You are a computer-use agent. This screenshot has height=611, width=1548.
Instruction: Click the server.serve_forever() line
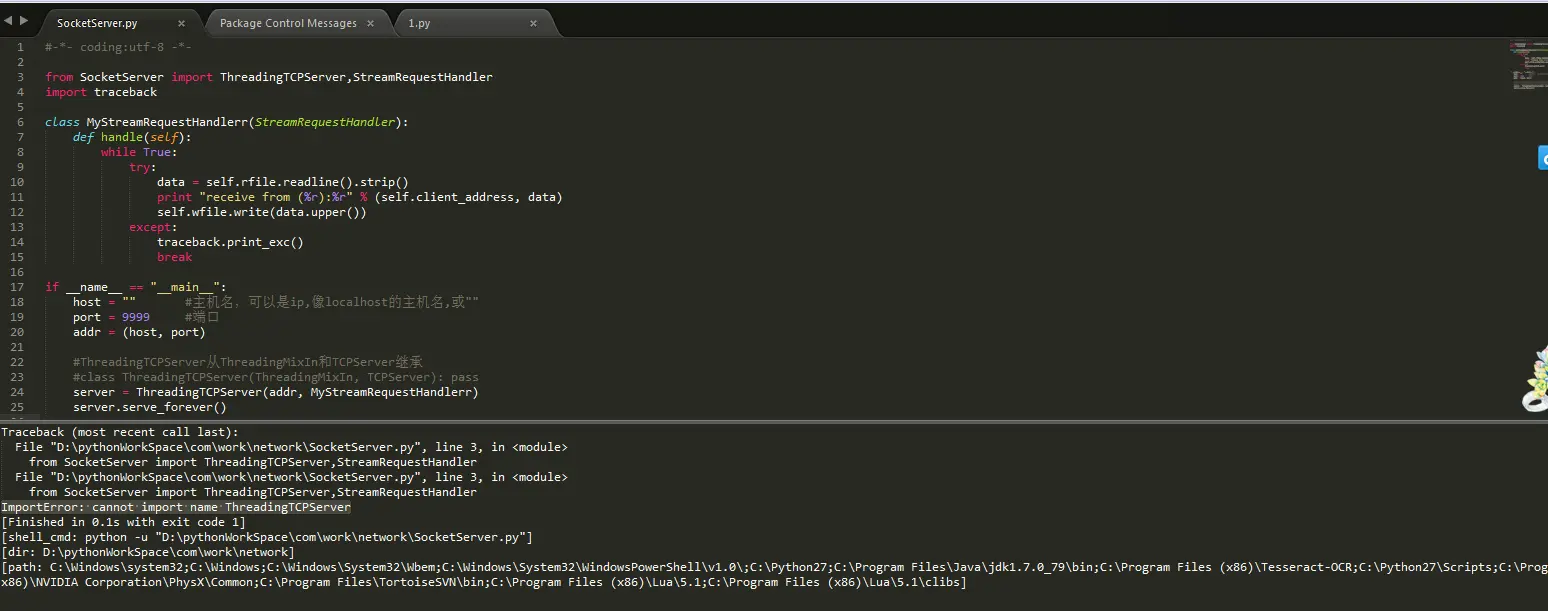pos(150,407)
